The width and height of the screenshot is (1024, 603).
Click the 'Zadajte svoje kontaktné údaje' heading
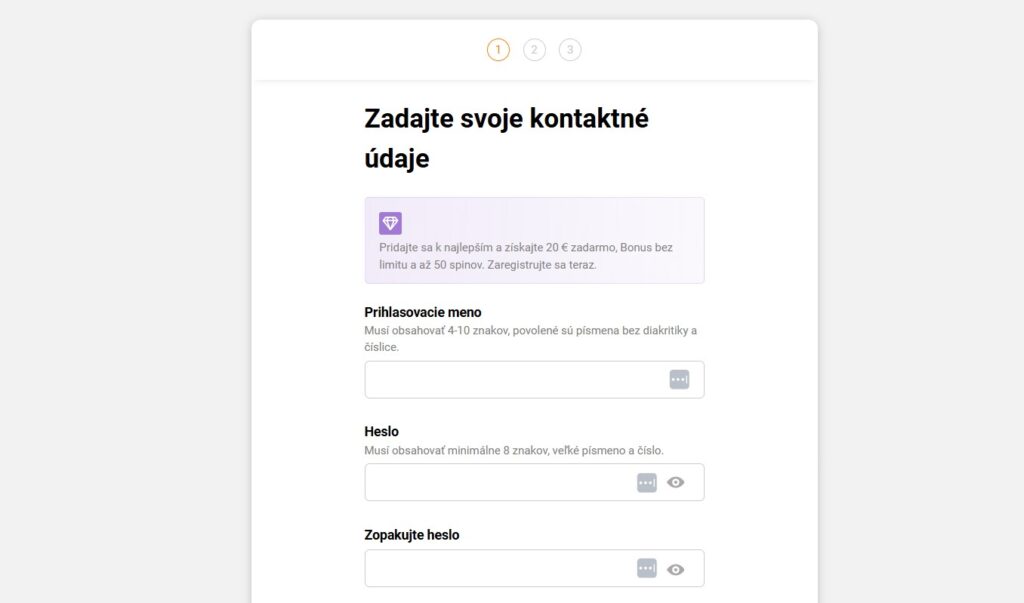point(506,139)
